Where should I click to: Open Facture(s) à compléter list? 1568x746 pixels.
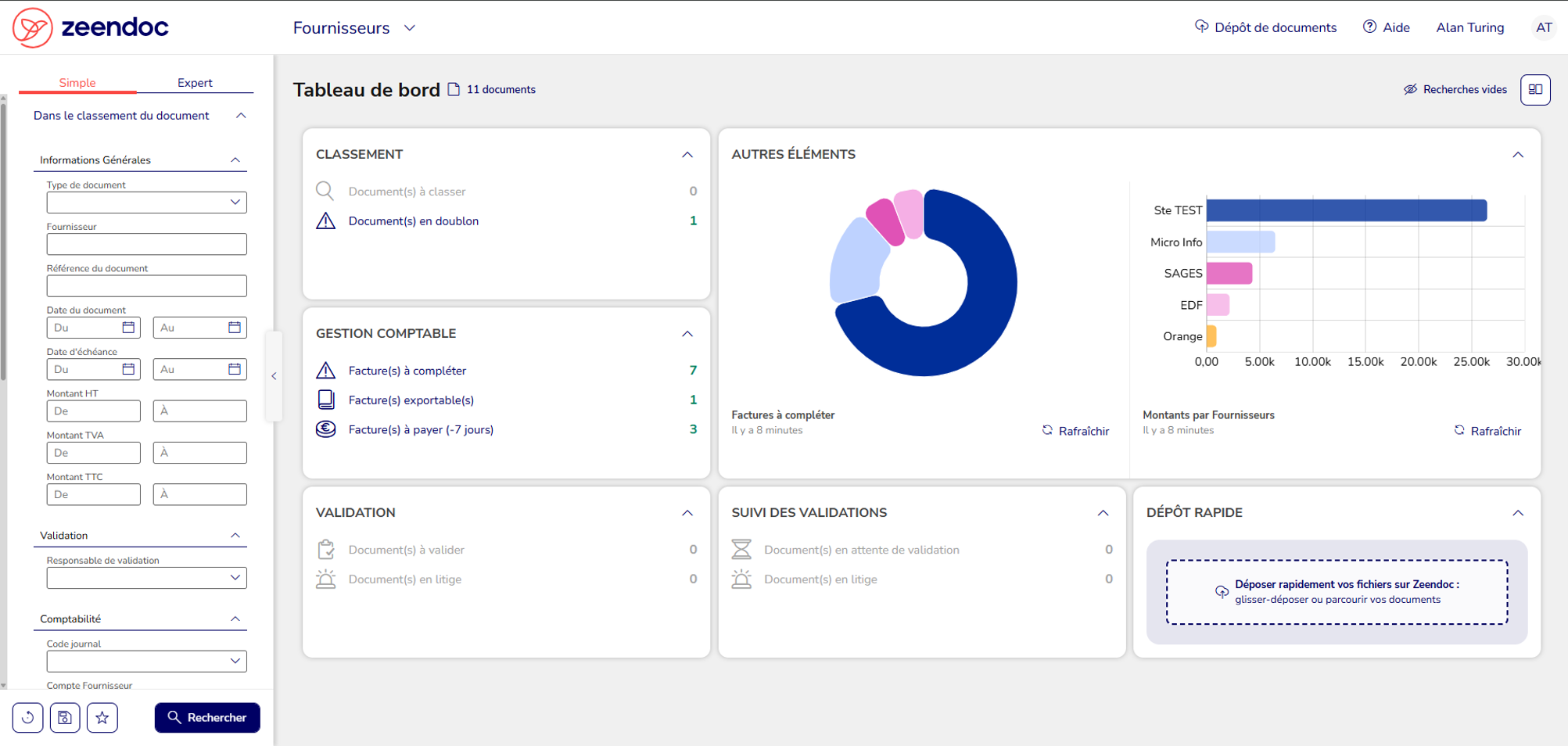407,370
